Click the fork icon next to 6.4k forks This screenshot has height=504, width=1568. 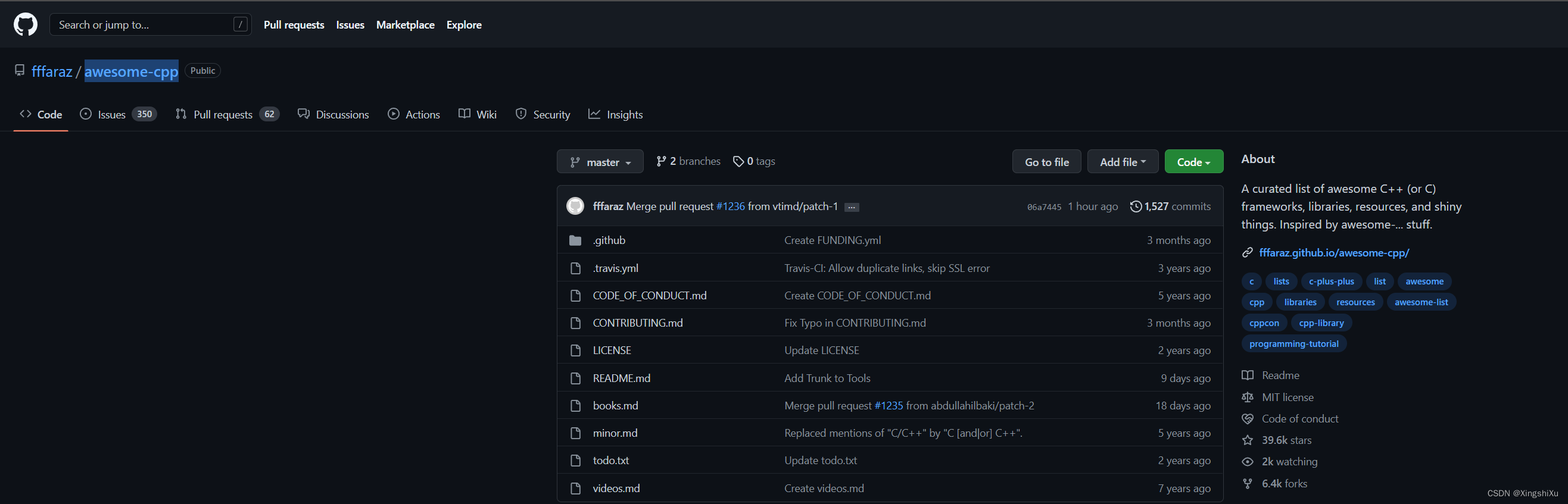click(x=1247, y=484)
